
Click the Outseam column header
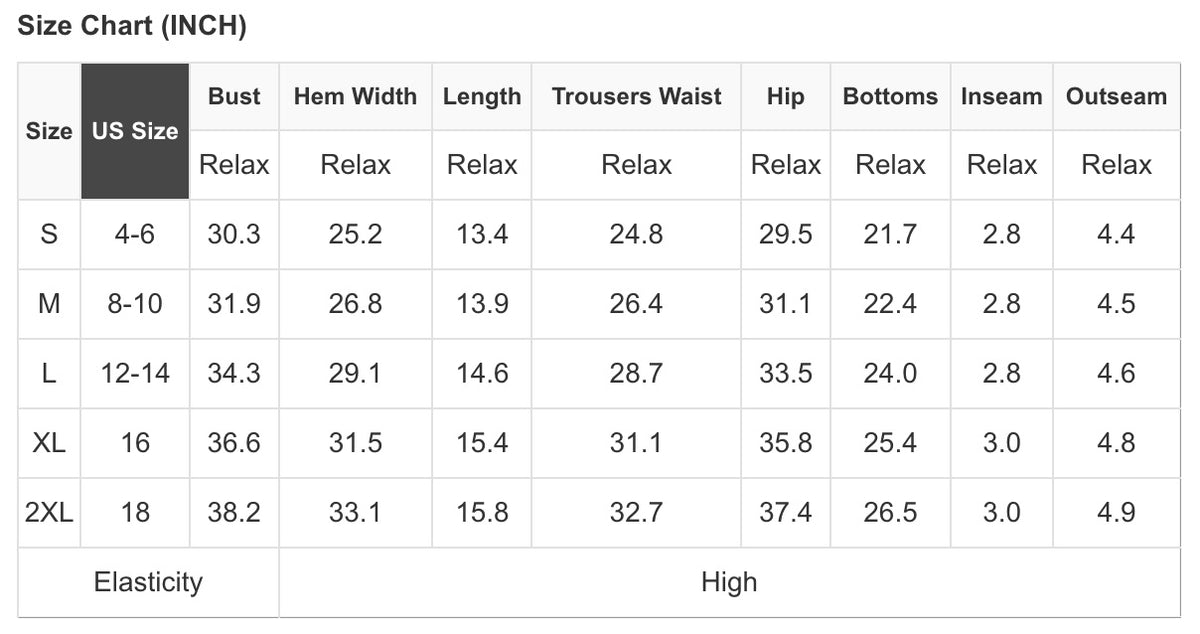point(1116,97)
